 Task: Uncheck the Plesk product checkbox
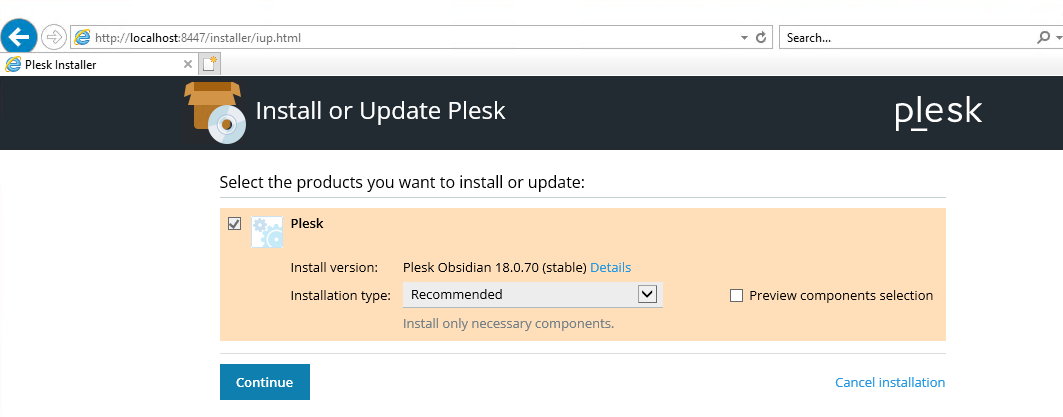(x=235, y=224)
